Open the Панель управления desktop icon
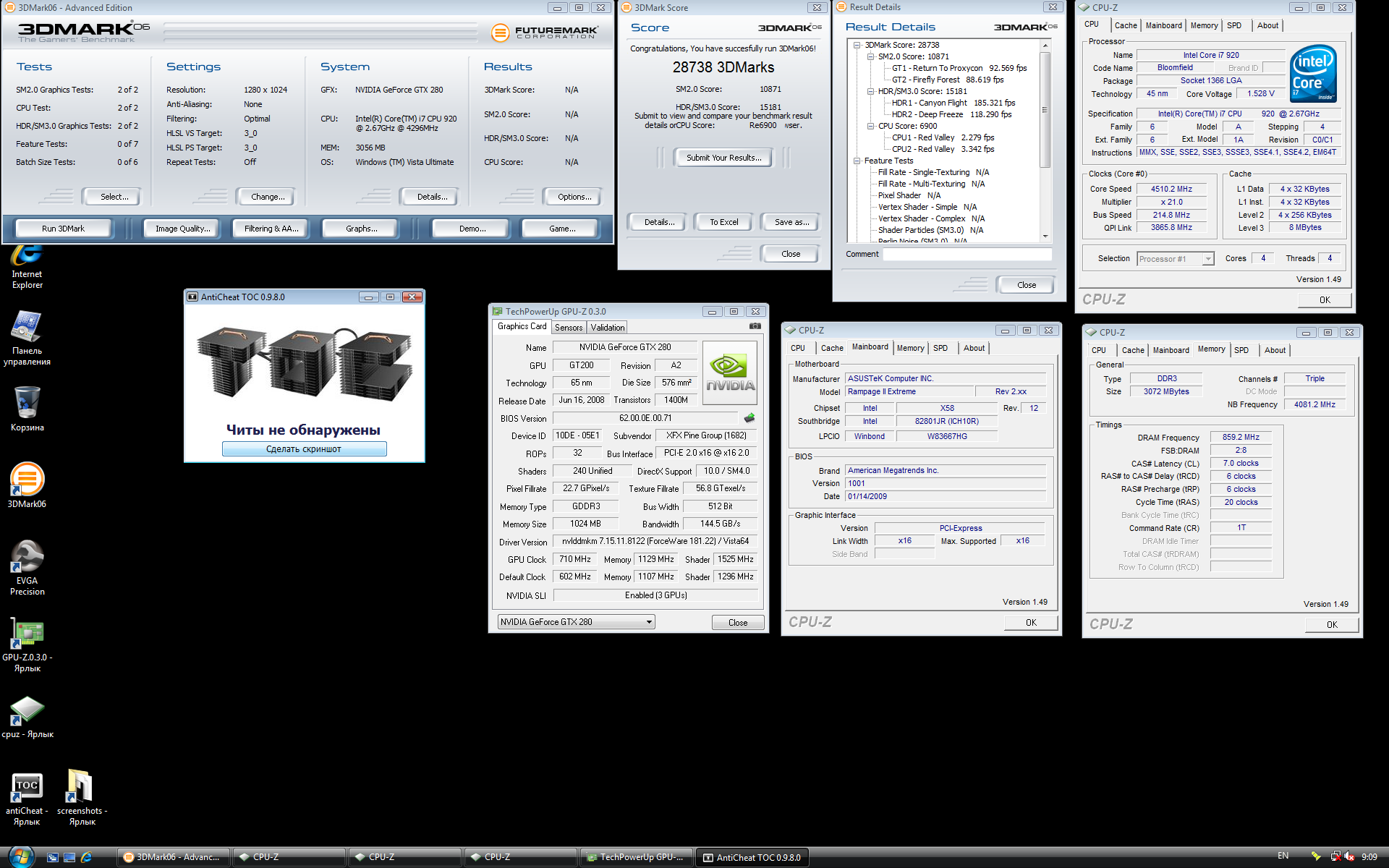1389x868 pixels. pyautogui.click(x=27, y=338)
